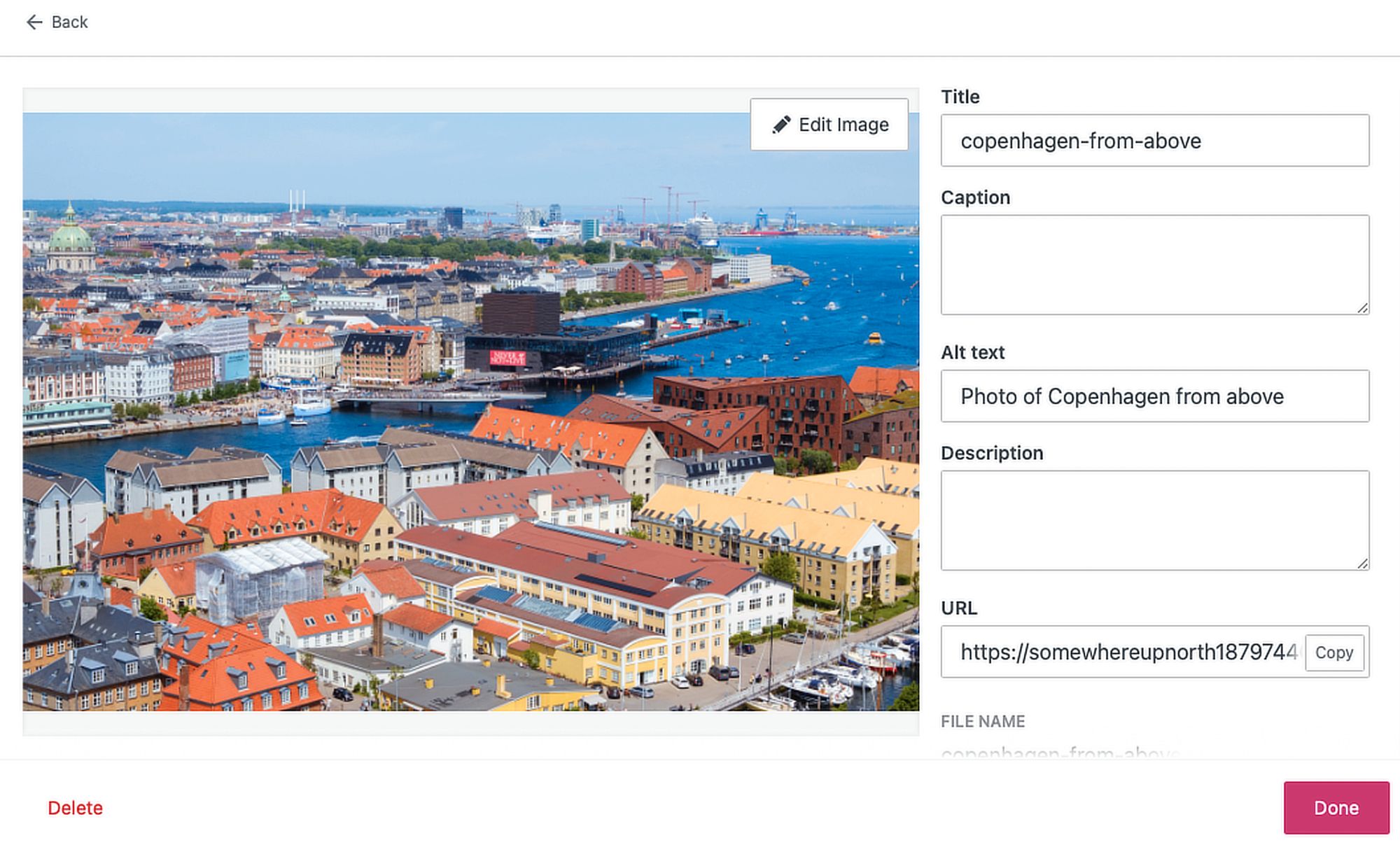Grab the Caption box resize handle
This screenshot has height=845, width=1400.
(x=1362, y=308)
